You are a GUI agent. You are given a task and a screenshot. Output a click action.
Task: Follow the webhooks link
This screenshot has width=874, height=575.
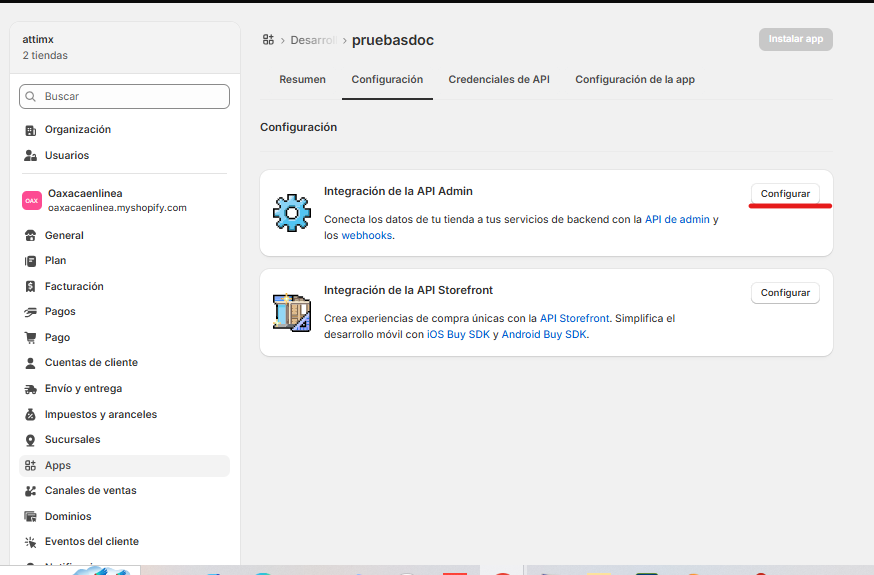click(x=367, y=236)
